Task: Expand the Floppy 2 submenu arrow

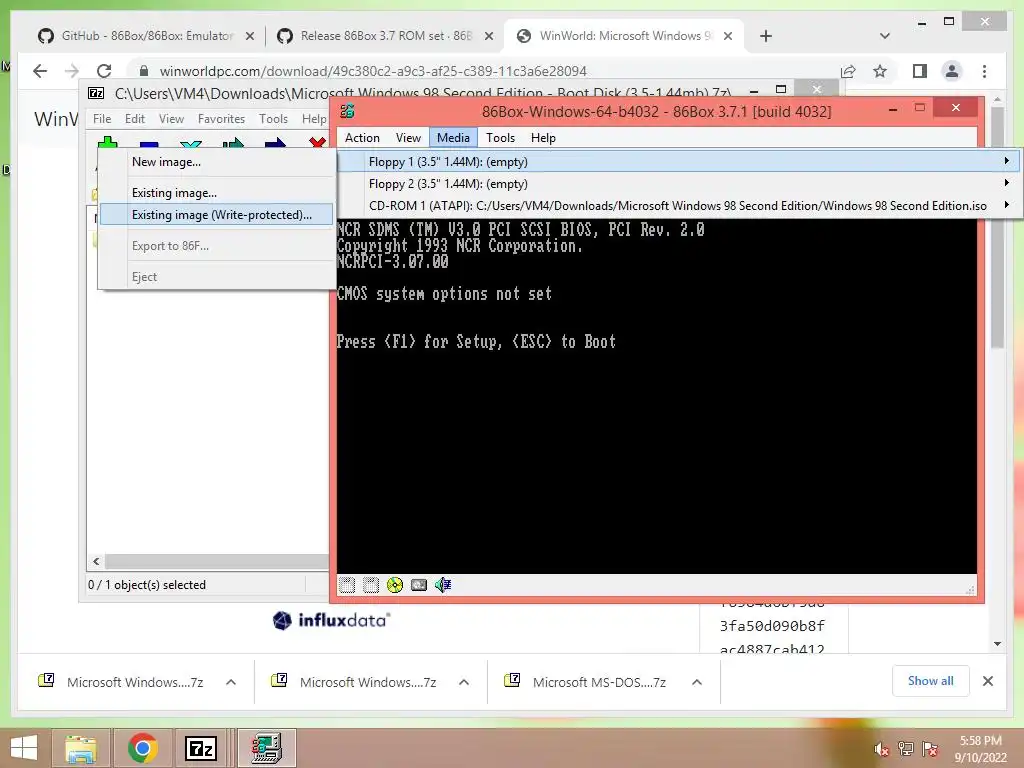Action: (x=1006, y=183)
